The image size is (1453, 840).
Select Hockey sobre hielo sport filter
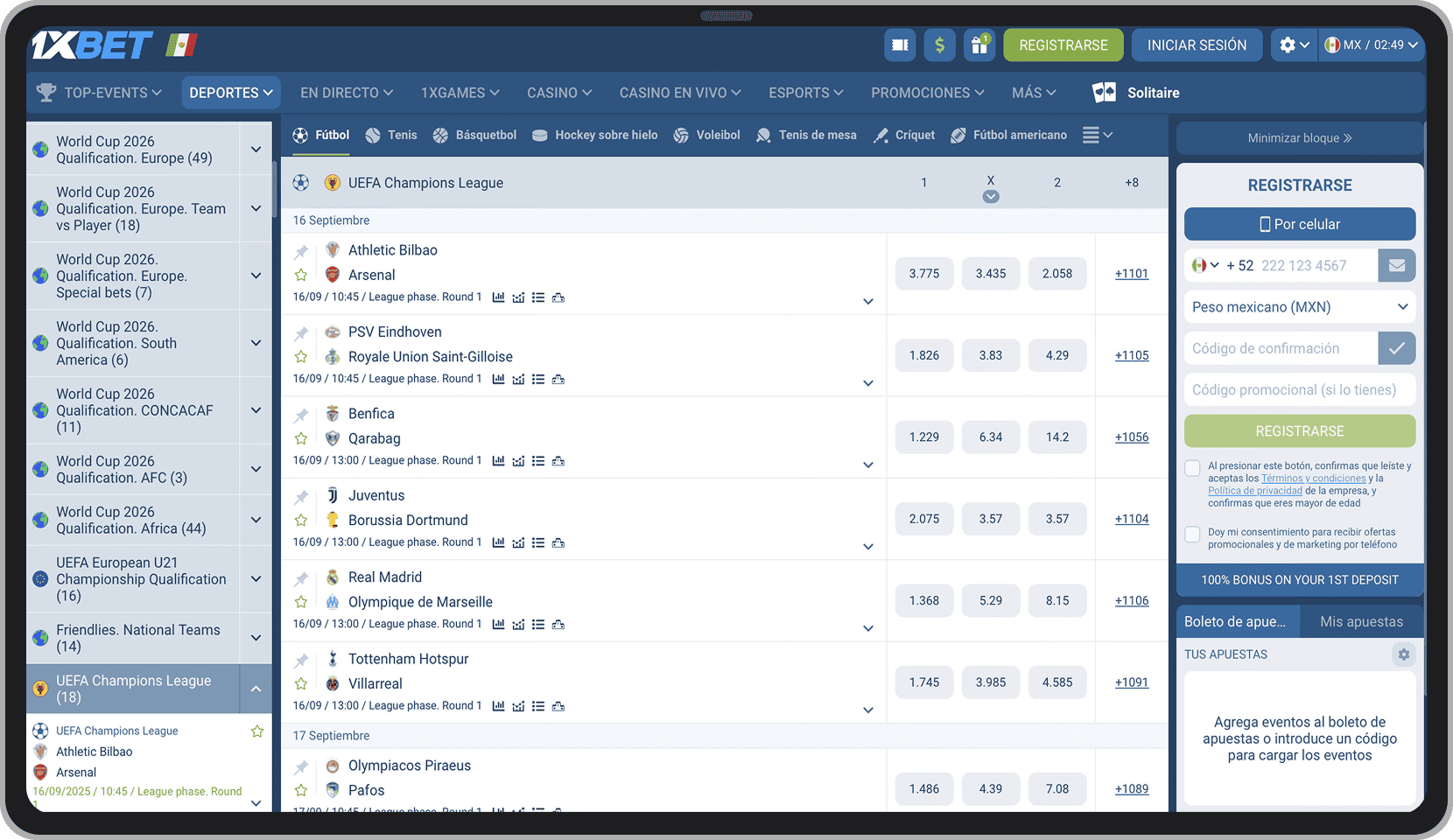click(594, 135)
